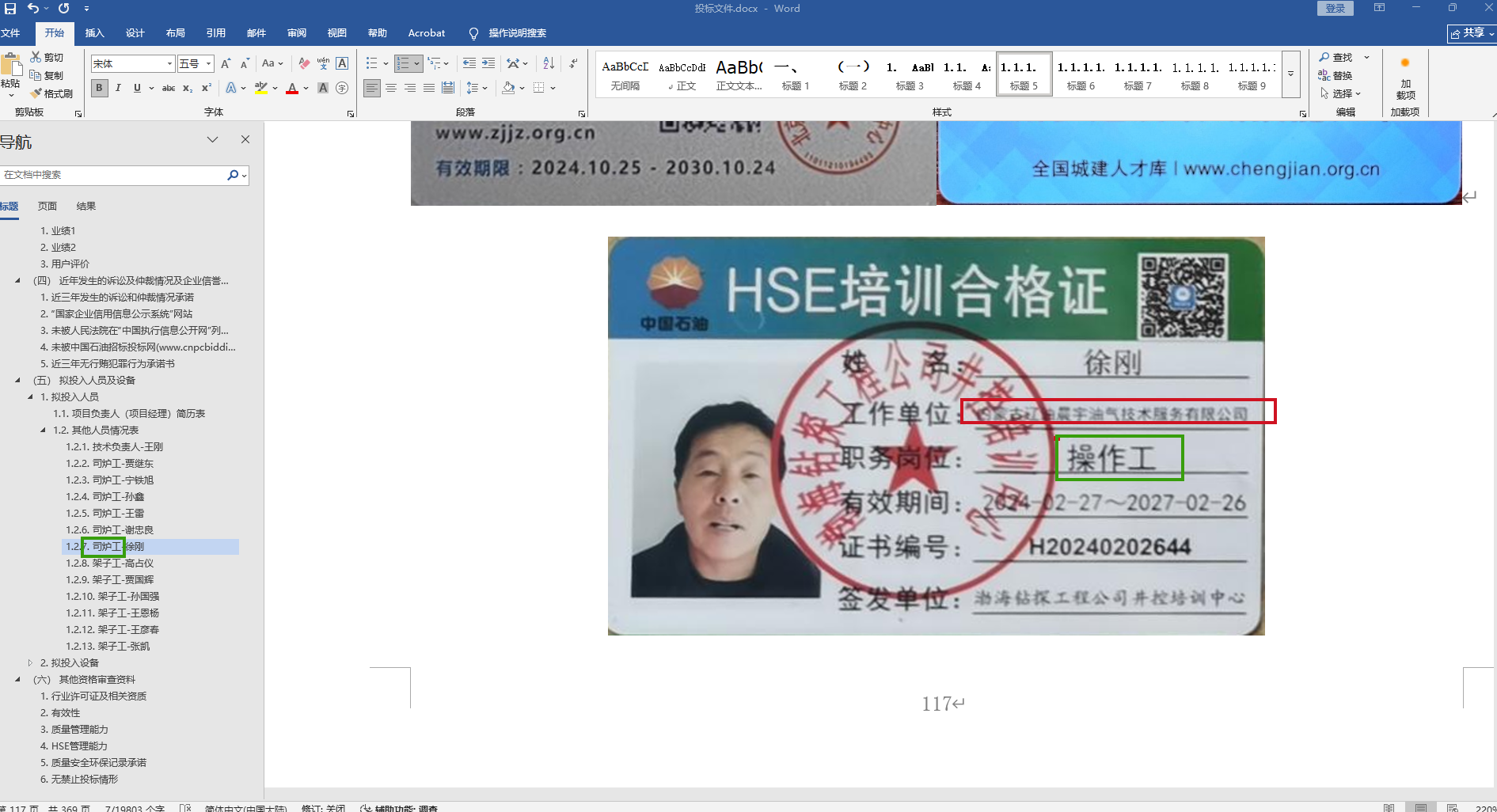Click the Redo icon in quick access
The image size is (1497, 812).
pos(64,8)
